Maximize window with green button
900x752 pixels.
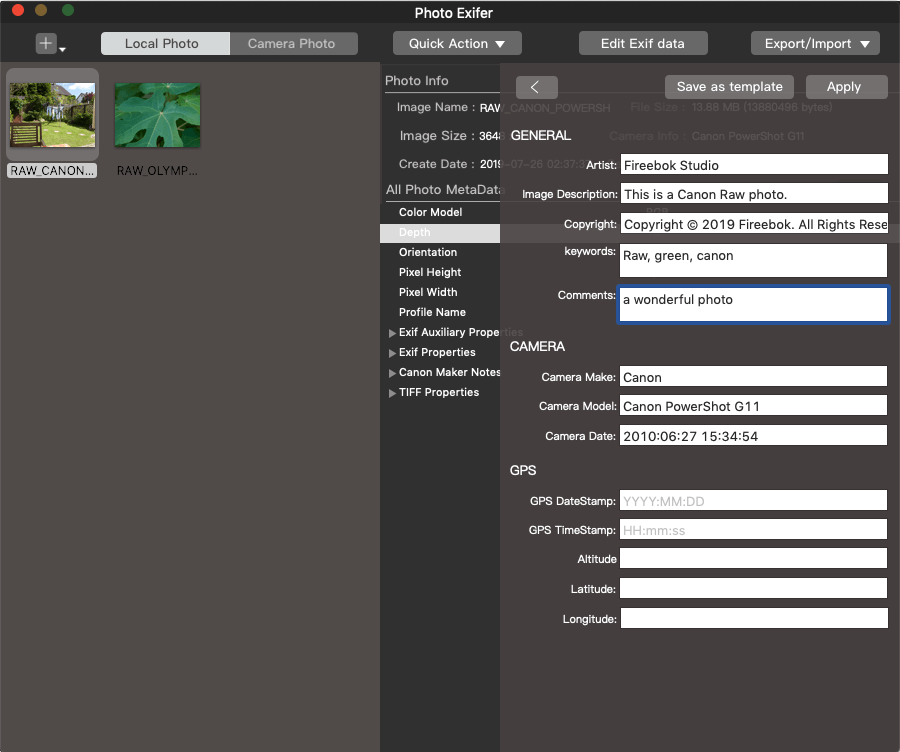point(68,10)
